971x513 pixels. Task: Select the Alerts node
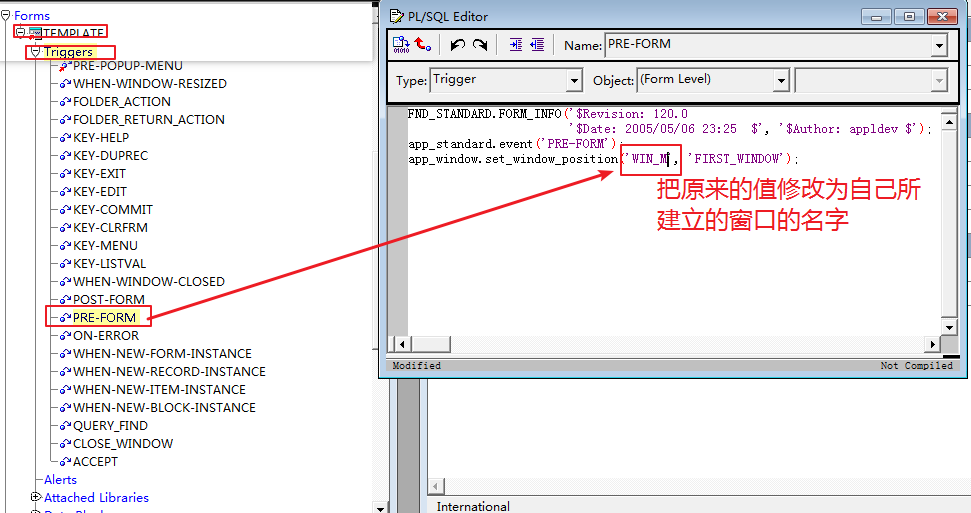(60, 479)
